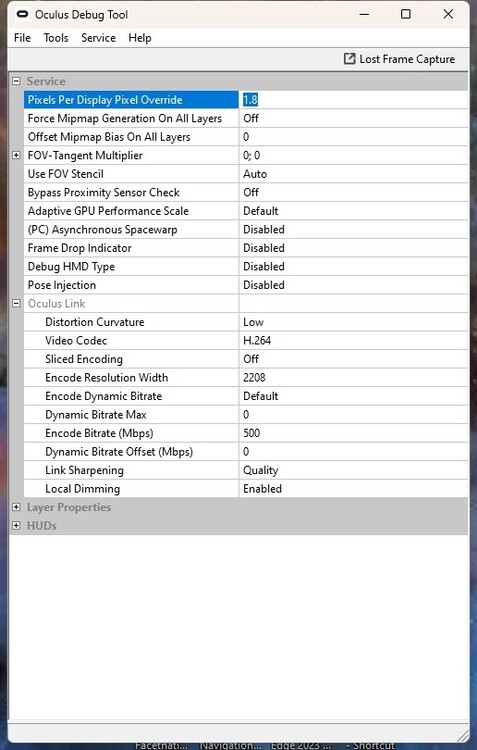Select the Distortion Curvature label
Image resolution: width=477 pixels, height=750 pixels.
(95, 322)
